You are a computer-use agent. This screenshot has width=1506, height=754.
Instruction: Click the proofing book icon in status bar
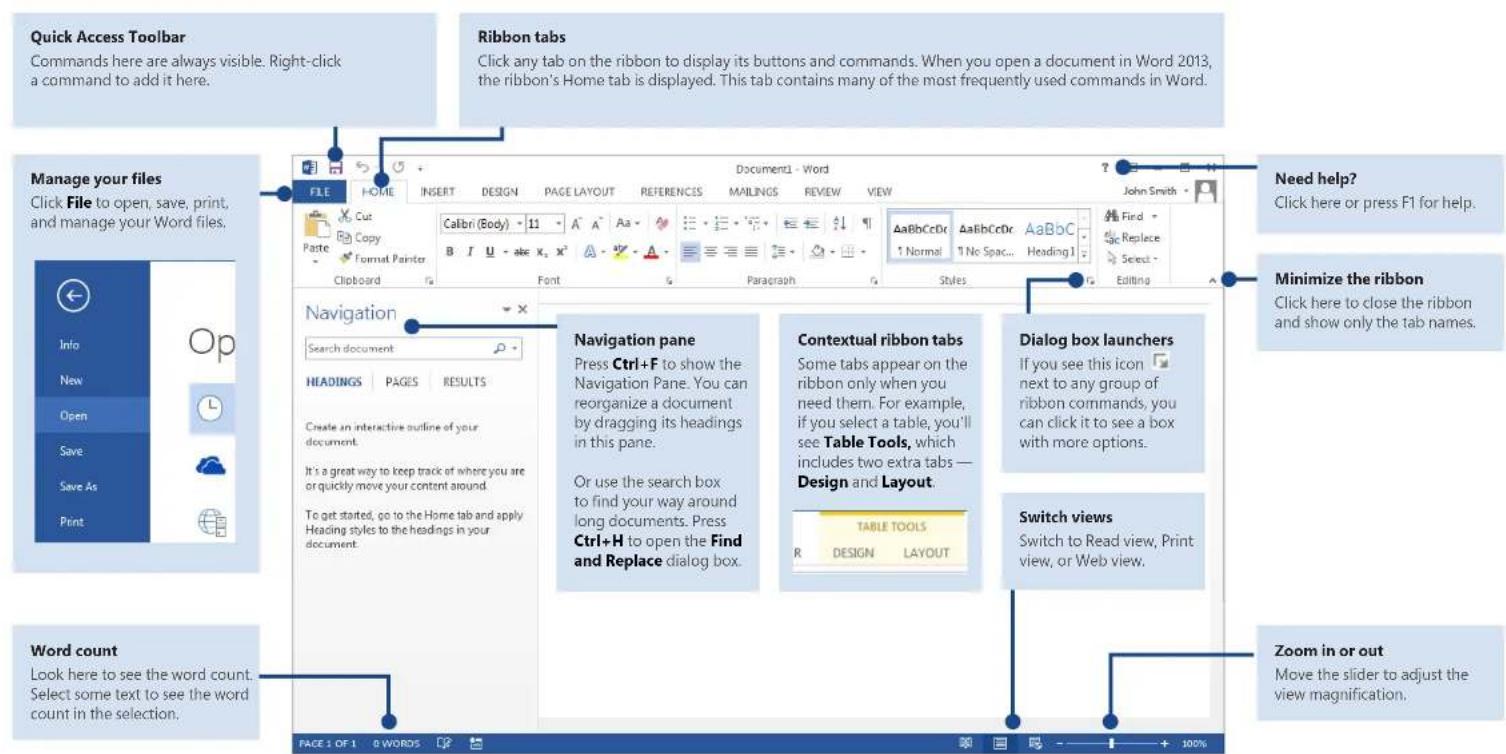(443, 743)
